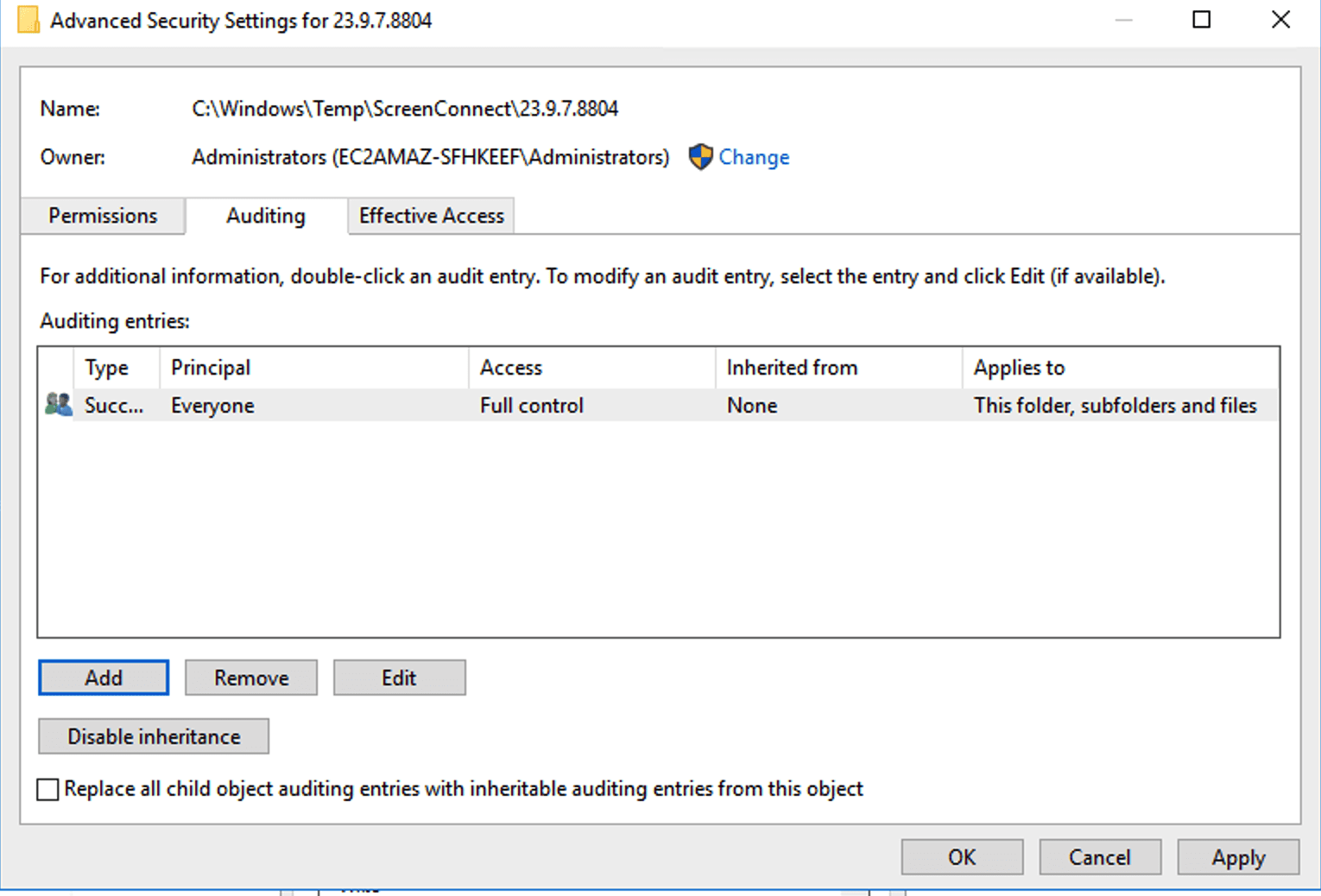Switch to the Permissions tab
This screenshot has width=1321, height=896.
[x=103, y=216]
